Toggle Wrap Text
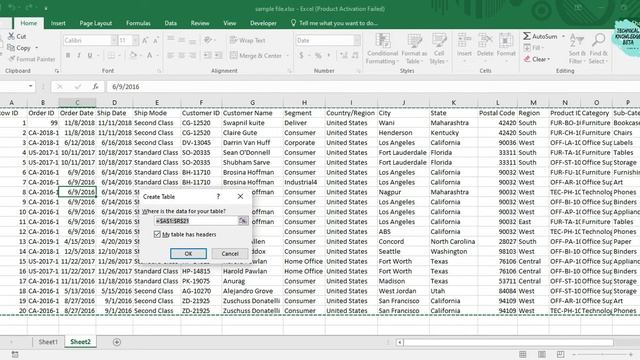 tap(247, 40)
